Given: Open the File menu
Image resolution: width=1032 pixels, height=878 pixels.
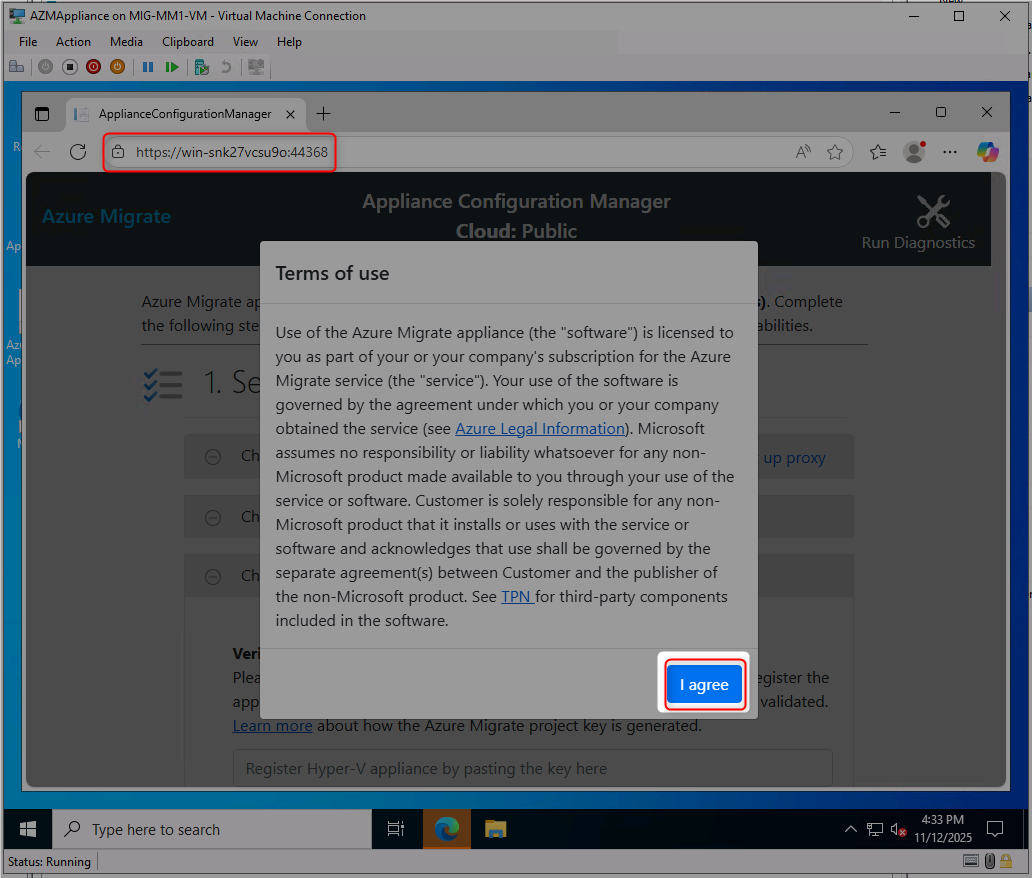Looking at the screenshot, I should click(28, 41).
